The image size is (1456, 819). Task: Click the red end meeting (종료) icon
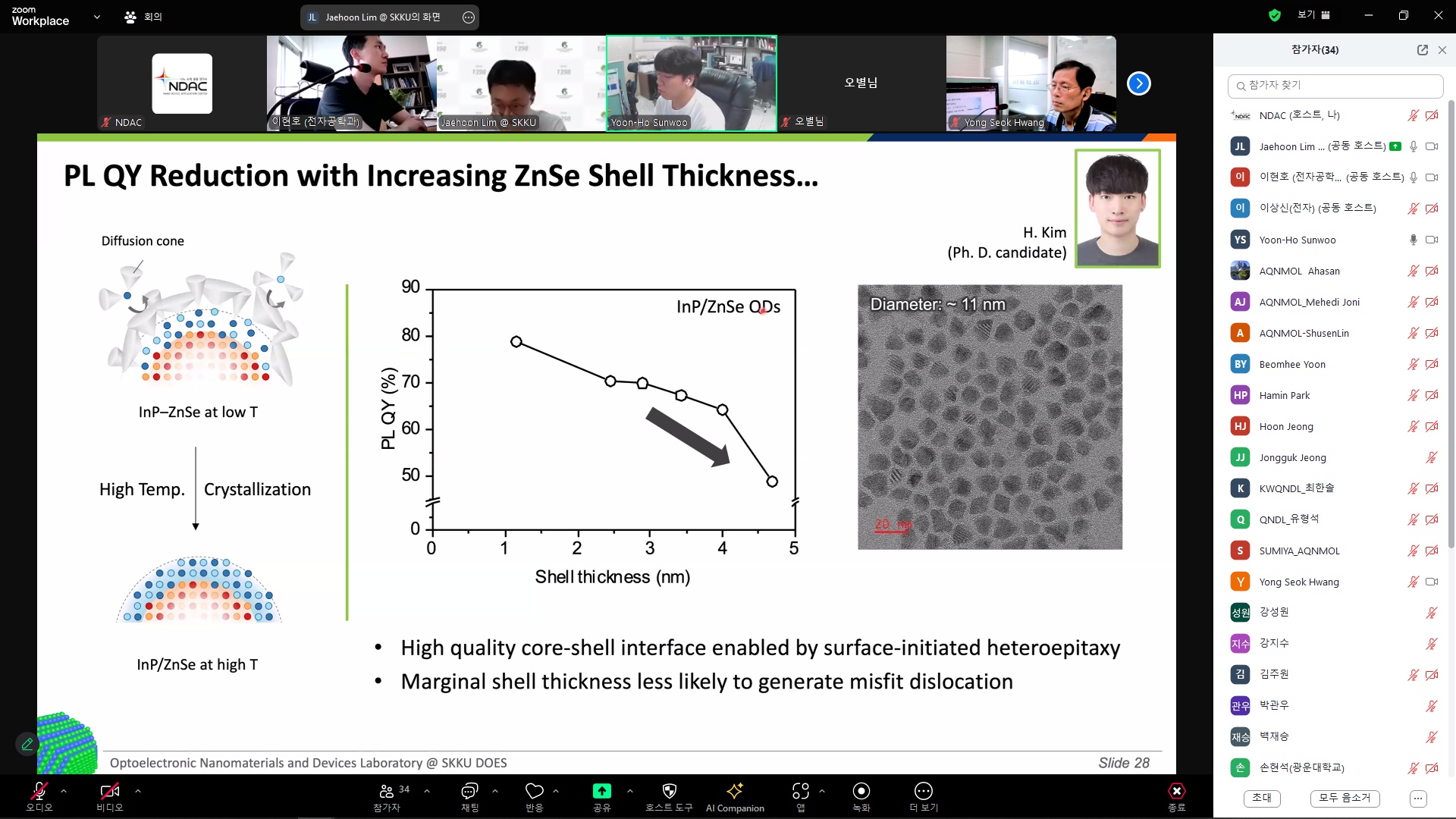click(1176, 791)
